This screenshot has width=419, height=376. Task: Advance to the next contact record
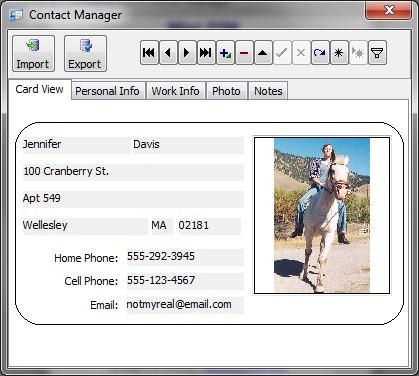(x=187, y=53)
